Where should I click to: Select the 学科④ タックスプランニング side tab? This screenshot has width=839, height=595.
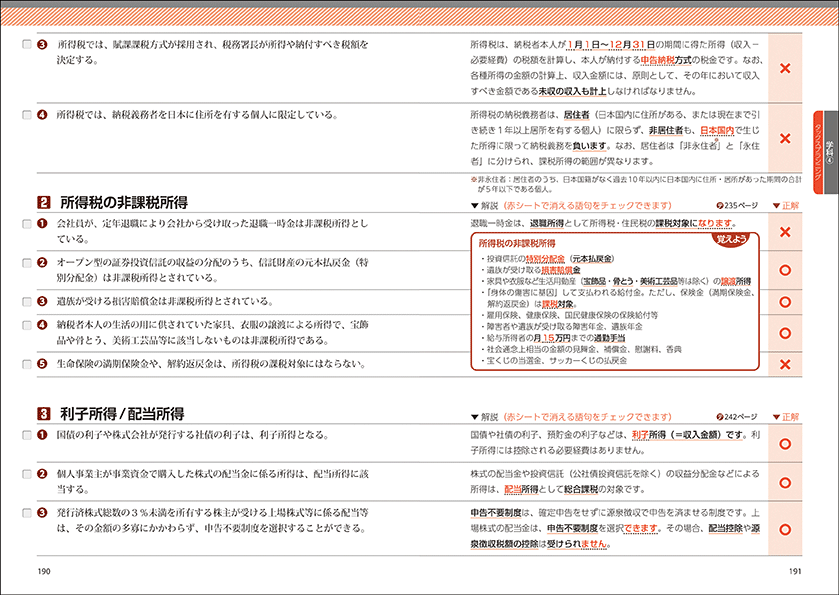pos(825,152)
